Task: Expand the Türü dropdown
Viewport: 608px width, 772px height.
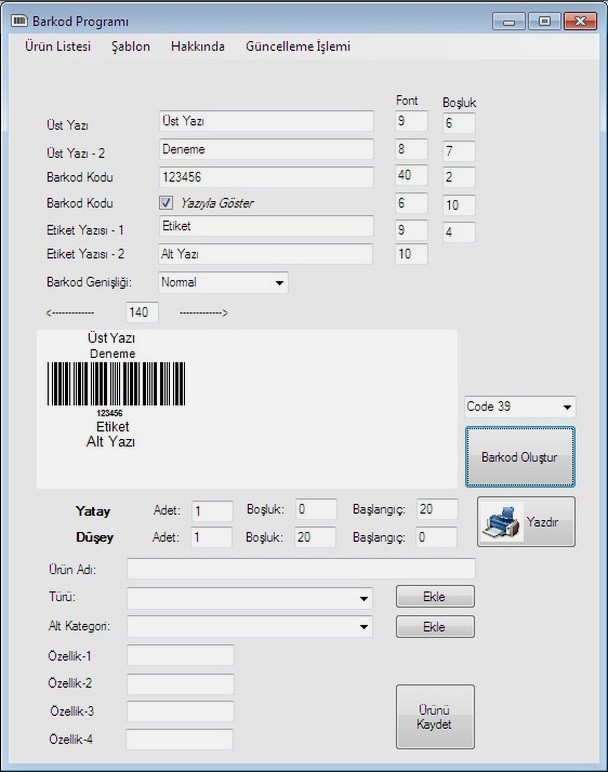Action: point(249,598)
